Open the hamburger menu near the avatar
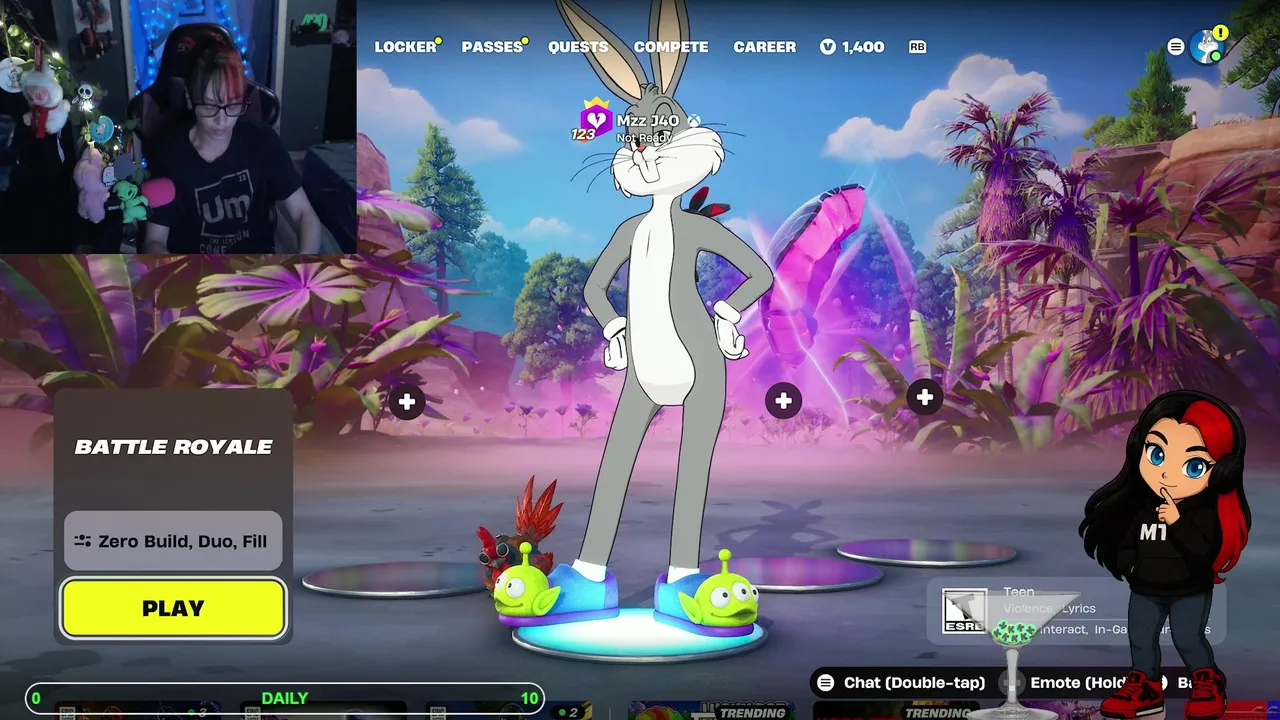The image size is (1280, 720). pyautogui.click(x=1176, y=47)
